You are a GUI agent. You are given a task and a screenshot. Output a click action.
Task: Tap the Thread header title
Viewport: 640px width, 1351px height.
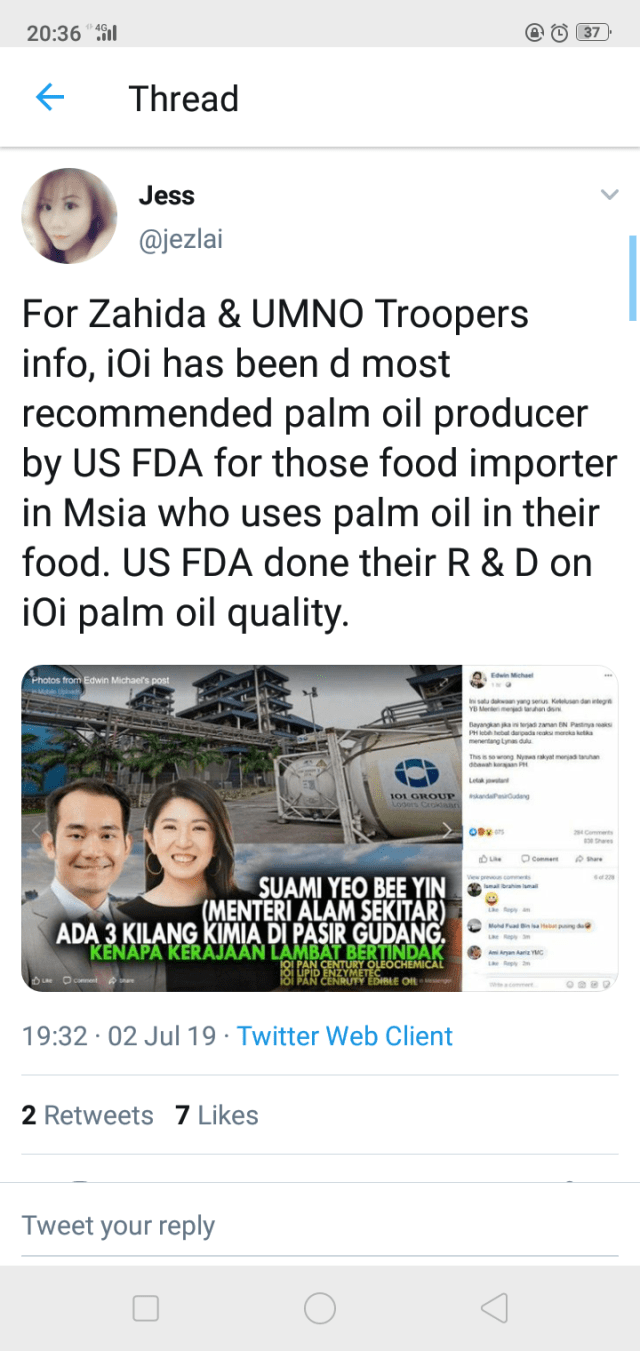click(x=184, y=99)
